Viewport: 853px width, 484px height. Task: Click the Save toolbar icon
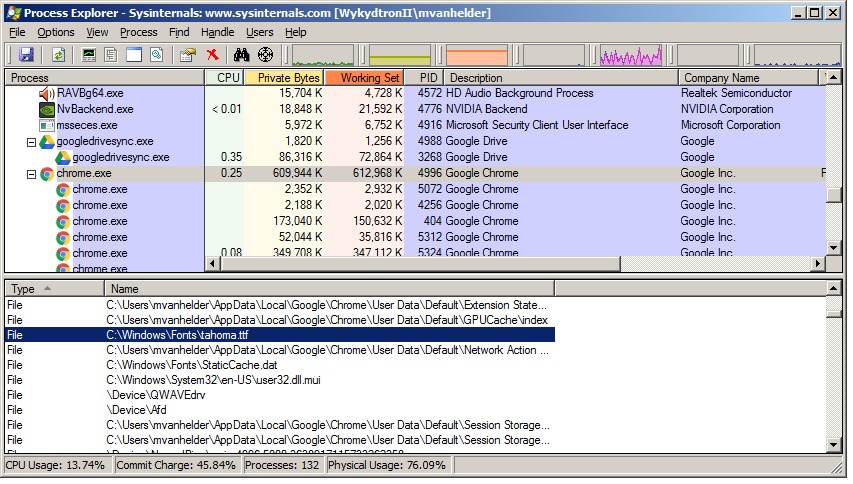click(26, 55)
